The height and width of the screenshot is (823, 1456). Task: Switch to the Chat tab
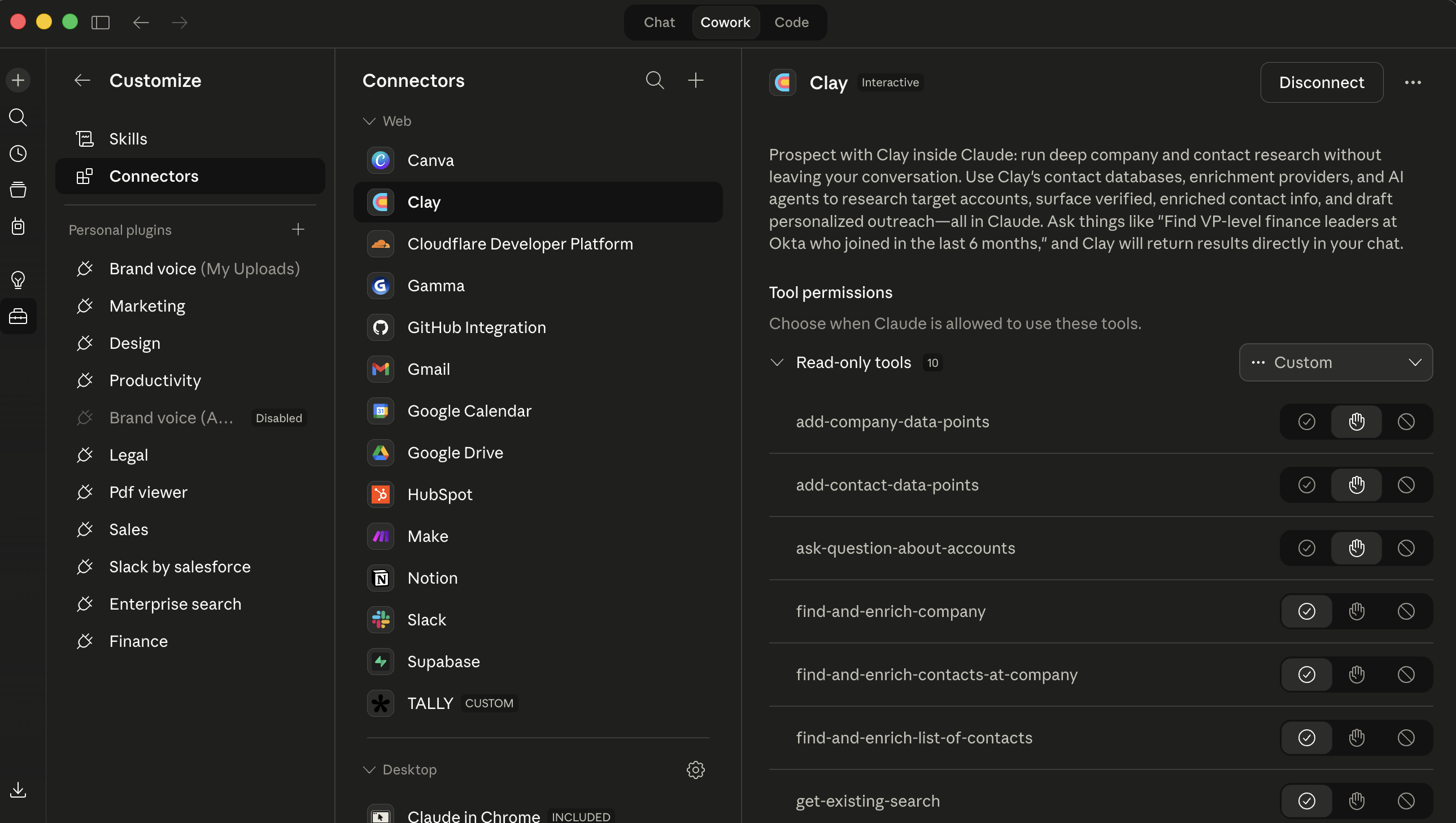pyautogui.click(x=659, y=23)
